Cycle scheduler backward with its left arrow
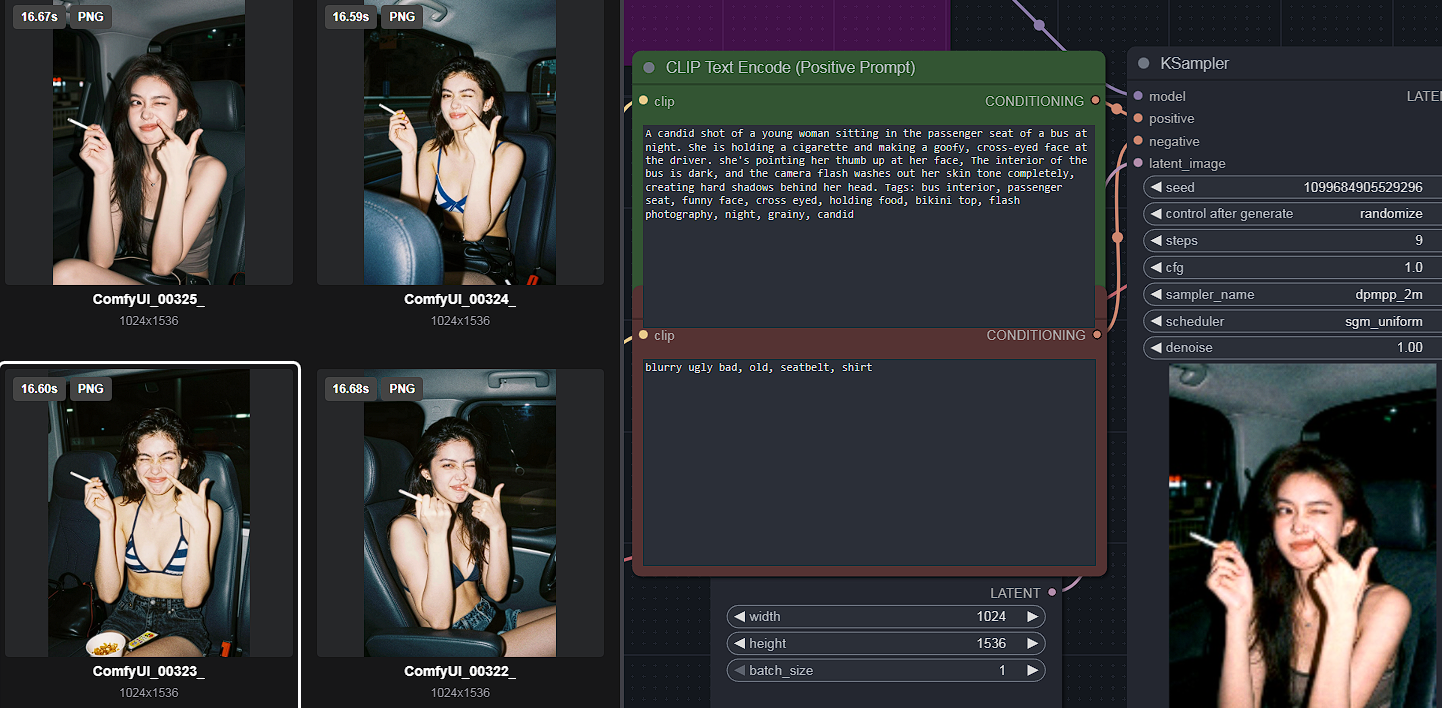This screenshot has height=708, width=1442. [x=1156, y=321]
